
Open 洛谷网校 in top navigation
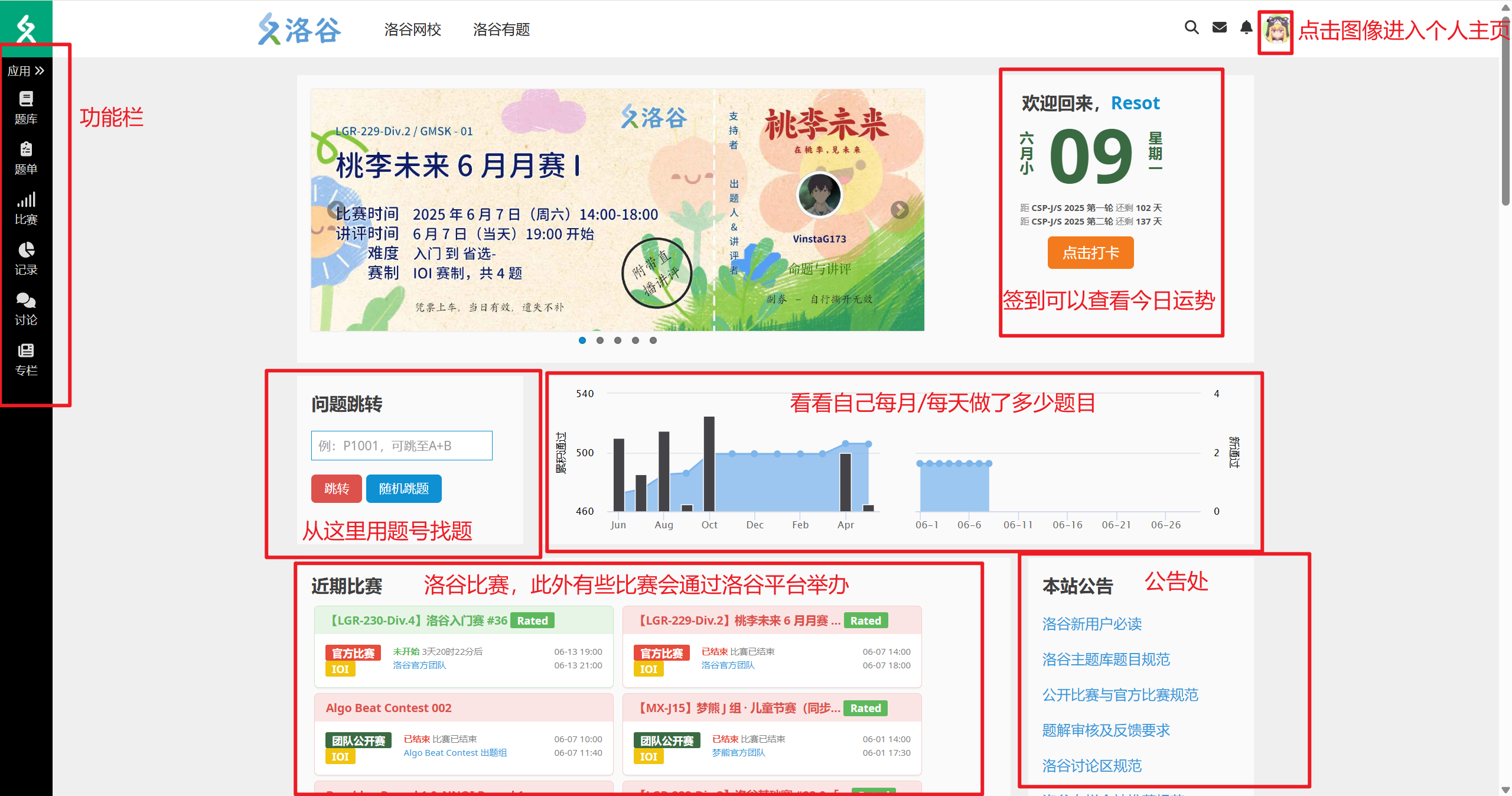(x=412, y=30)
